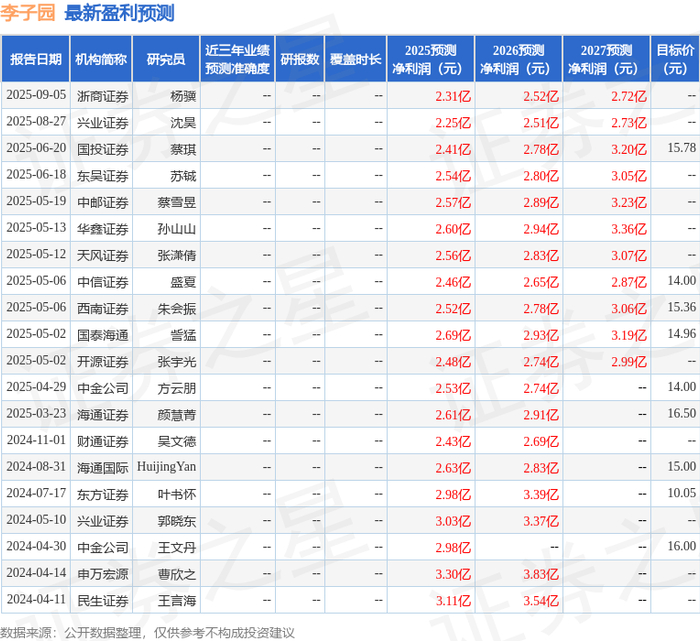Click 民生证券 institution cell
This screenshot has width=700, height=641.
[x=103, y=601]
